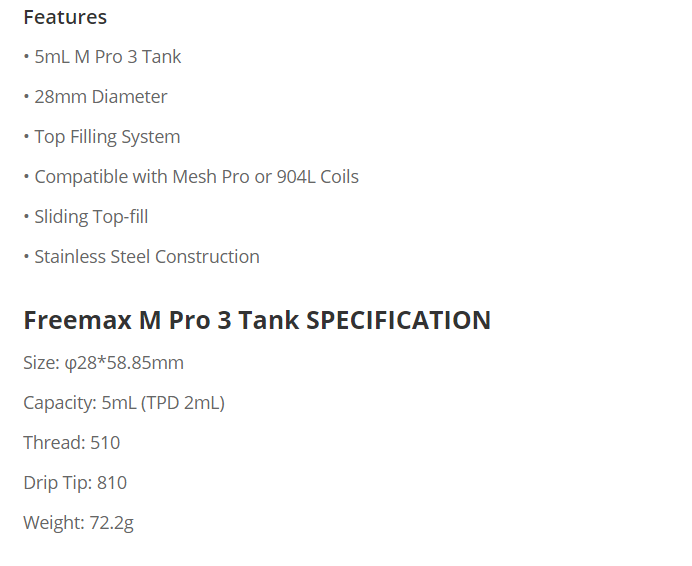Click the "Top Filling System" bullet
The width and height of the screenshot is (692, 566).
(x=107, y=137)
